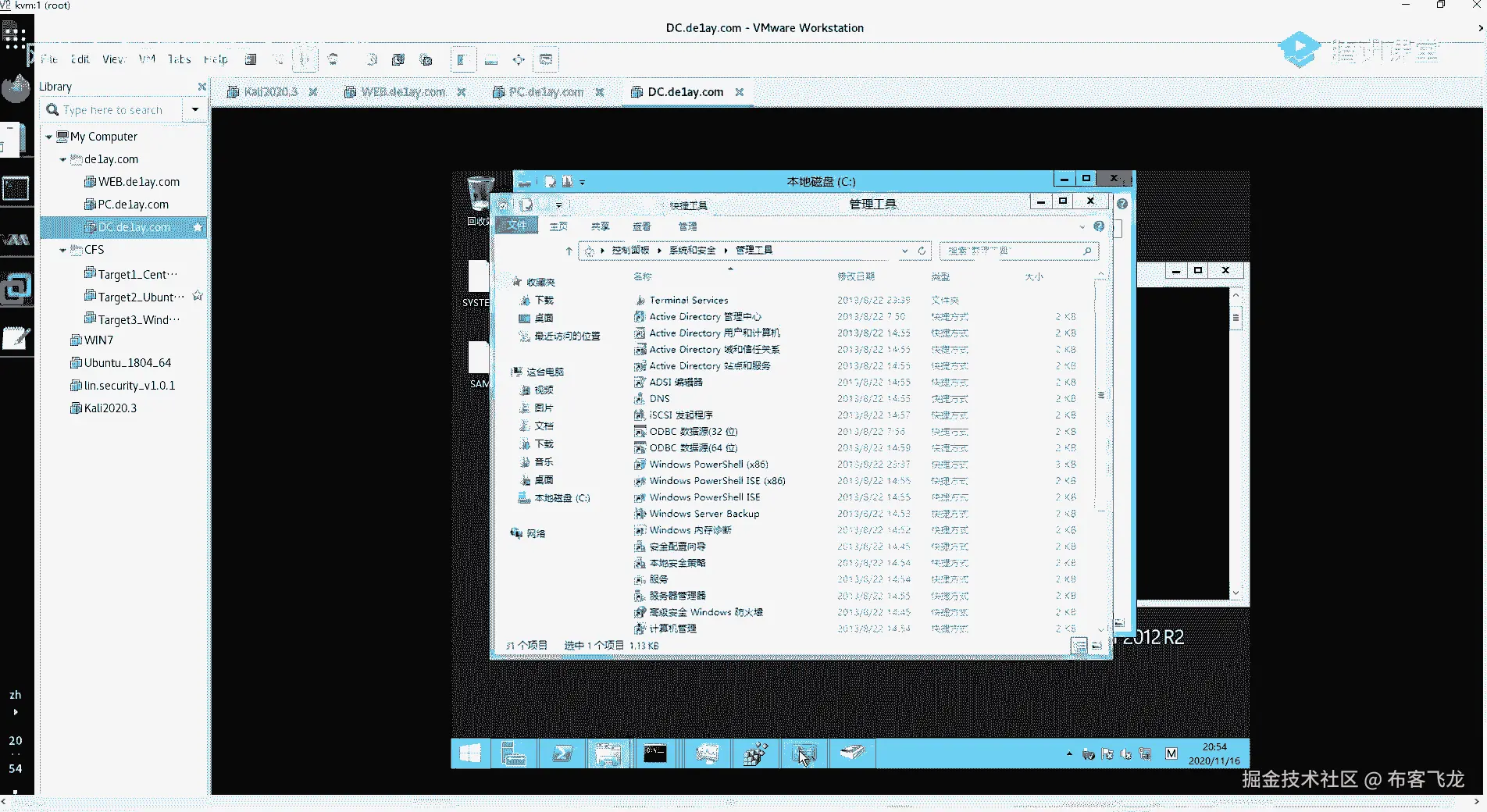Click the ODBC 数据源(32 位) entry
This screenshot has height=812, width=1487.
click(694, 432)
